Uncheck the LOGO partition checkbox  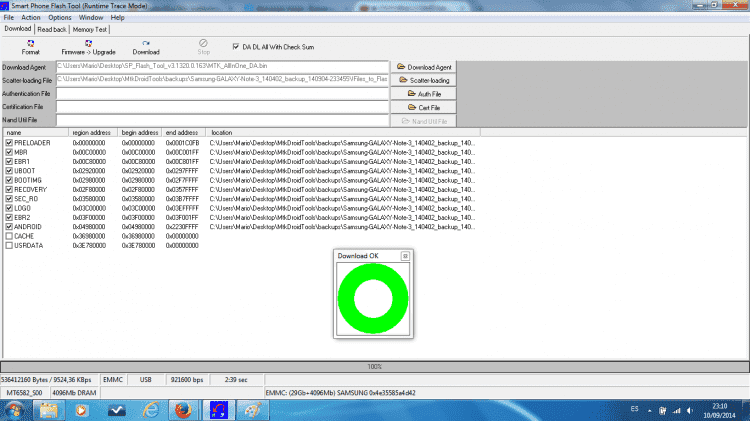(9, 208)
